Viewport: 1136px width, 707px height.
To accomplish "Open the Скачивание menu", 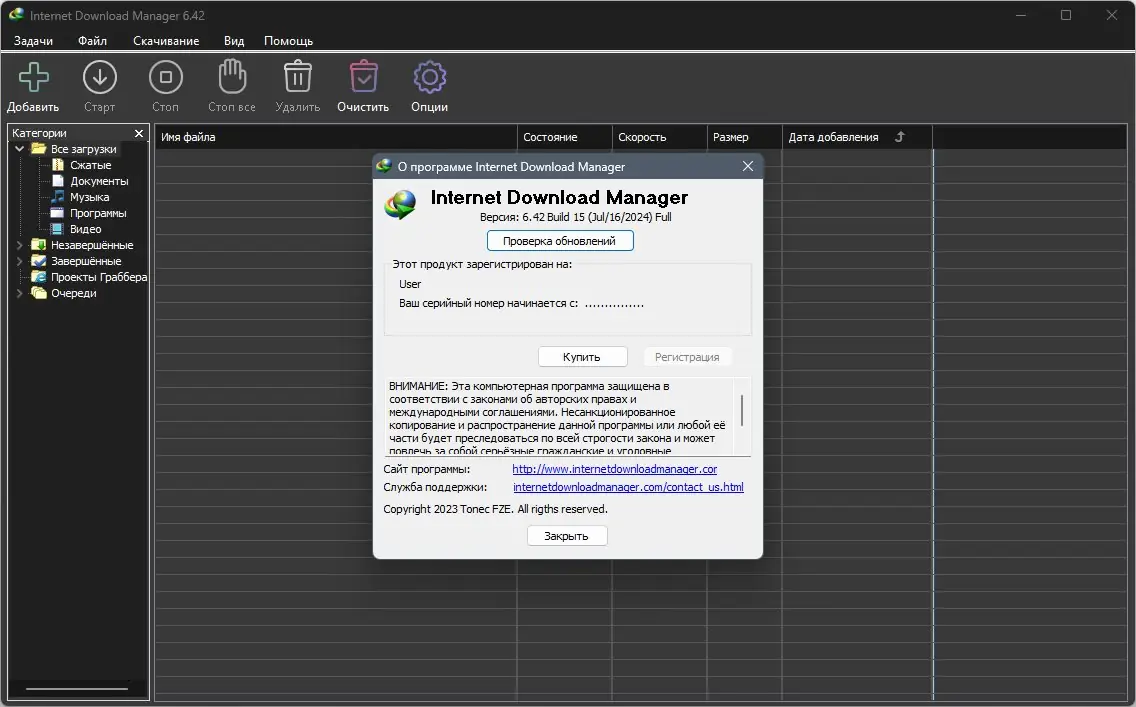I will point(166,41).
